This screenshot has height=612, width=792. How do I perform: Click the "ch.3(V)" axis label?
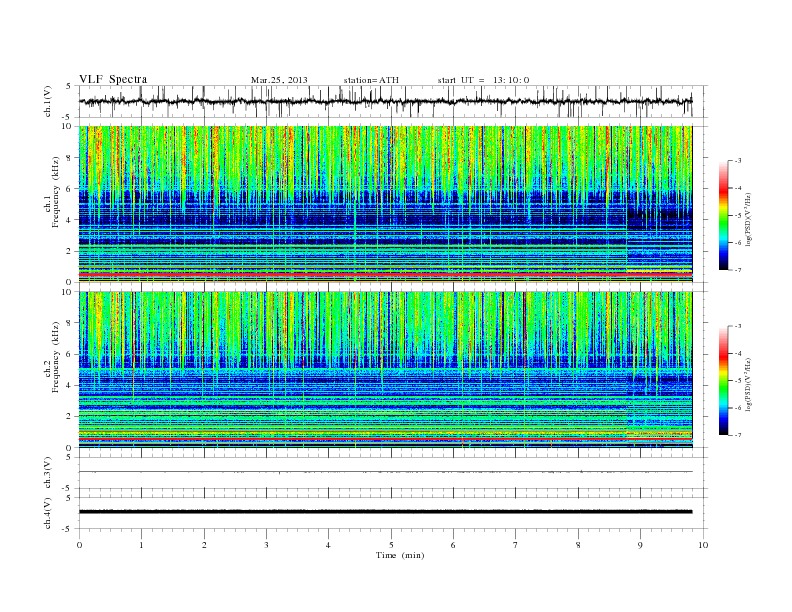(x=48, y=473)
